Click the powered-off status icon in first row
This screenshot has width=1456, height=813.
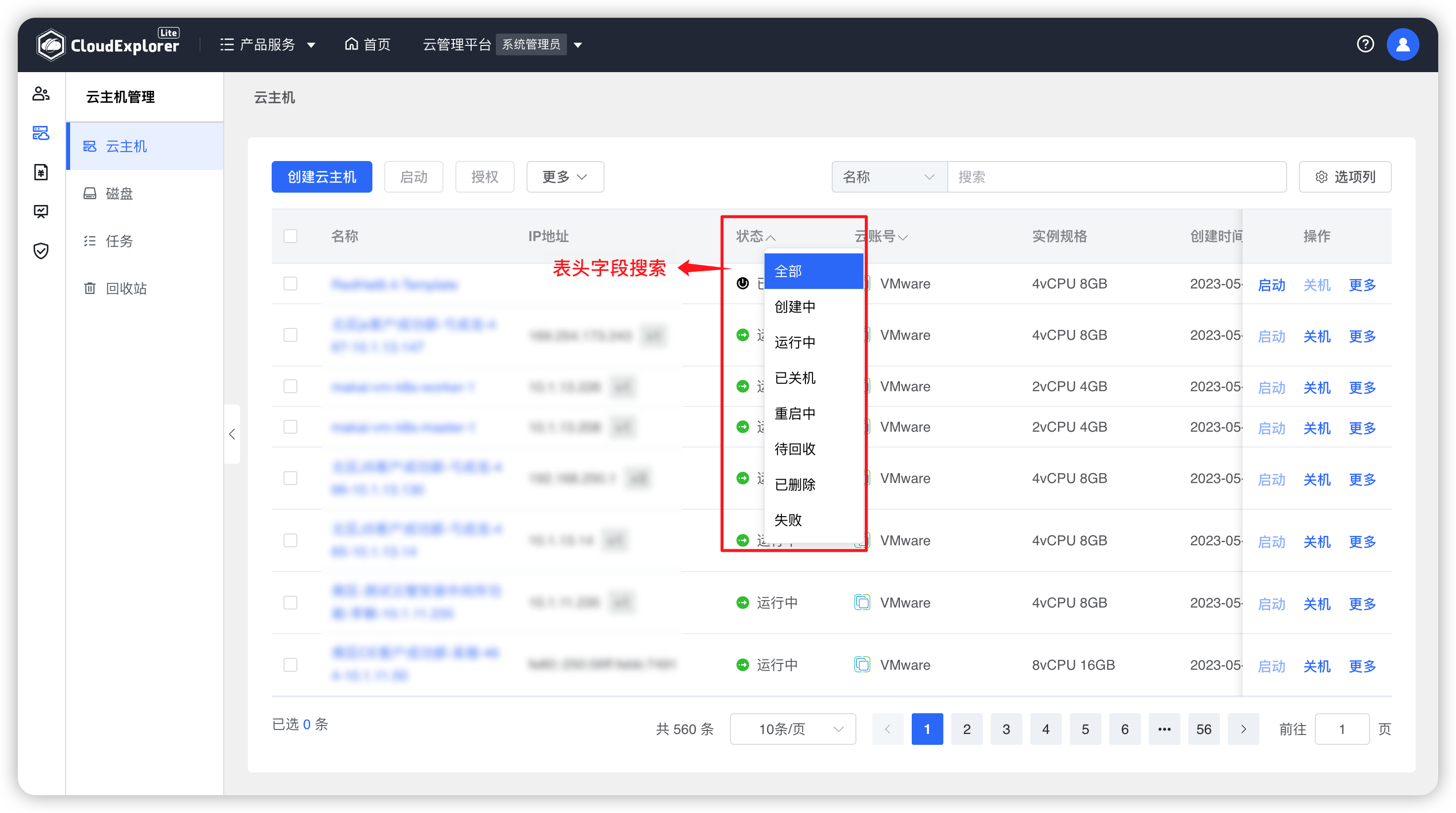743,283
